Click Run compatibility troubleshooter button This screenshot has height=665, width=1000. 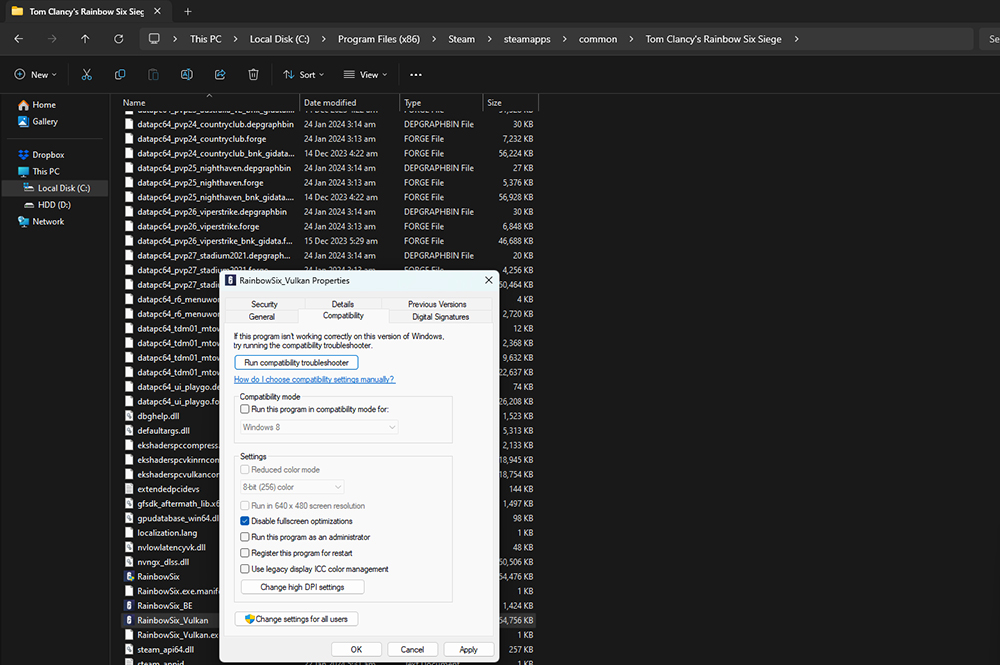tap(297, 363)
